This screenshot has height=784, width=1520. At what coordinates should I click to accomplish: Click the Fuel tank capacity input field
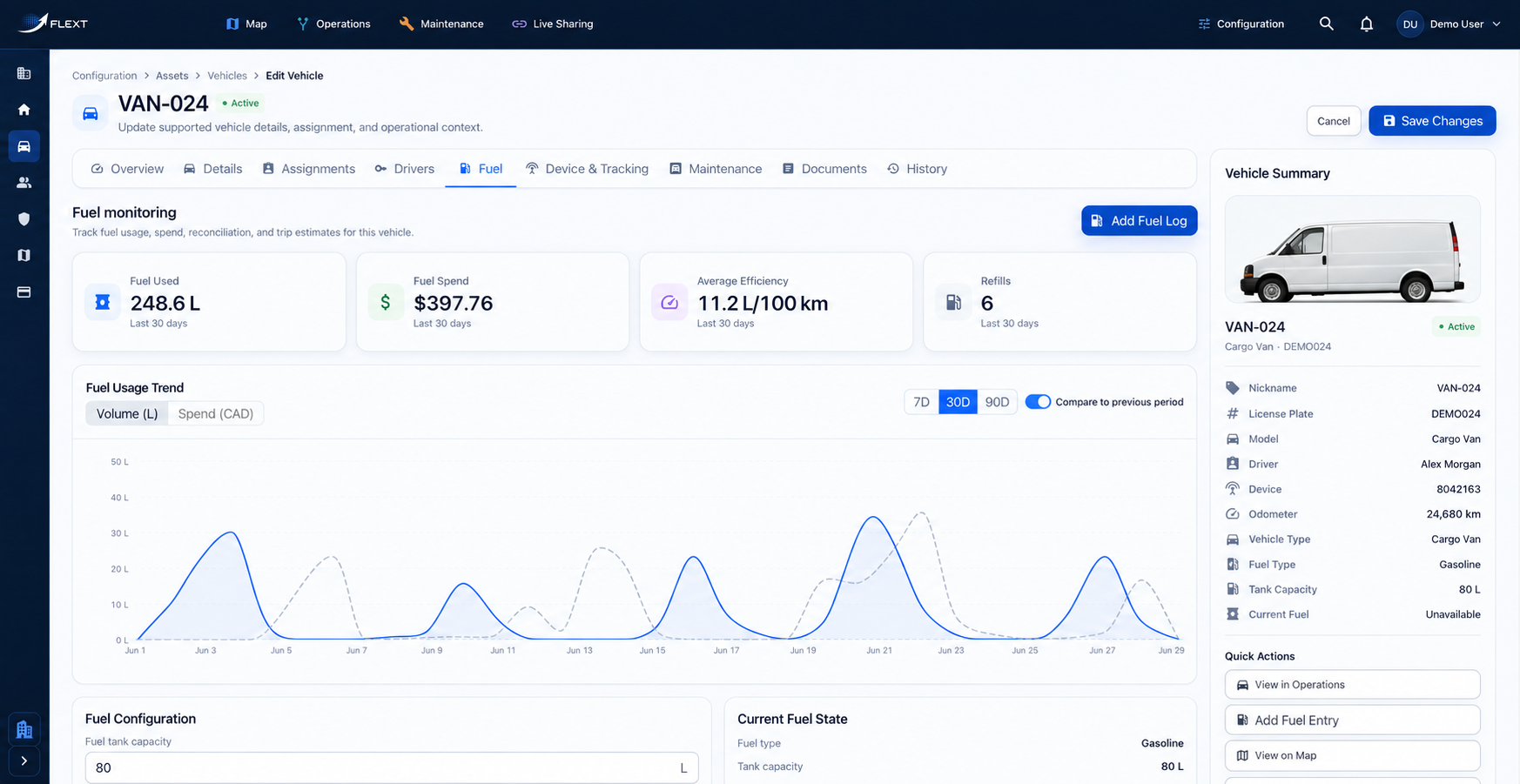click(x=392, y=767)
